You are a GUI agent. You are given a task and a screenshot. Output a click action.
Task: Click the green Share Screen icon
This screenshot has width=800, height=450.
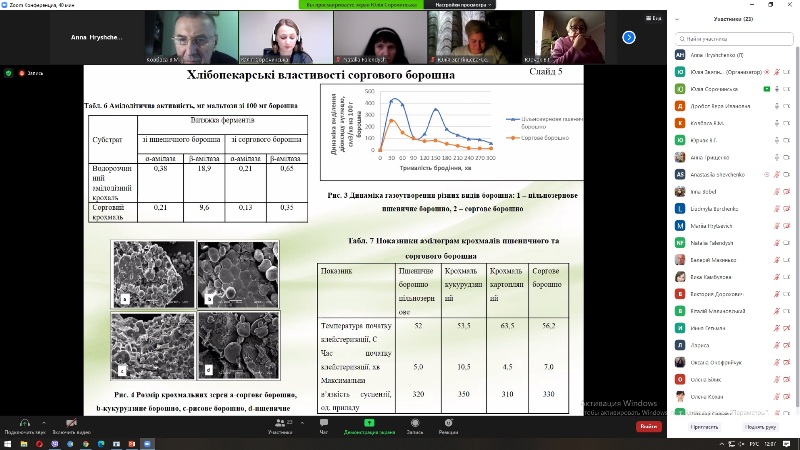[x=369, y=423]
